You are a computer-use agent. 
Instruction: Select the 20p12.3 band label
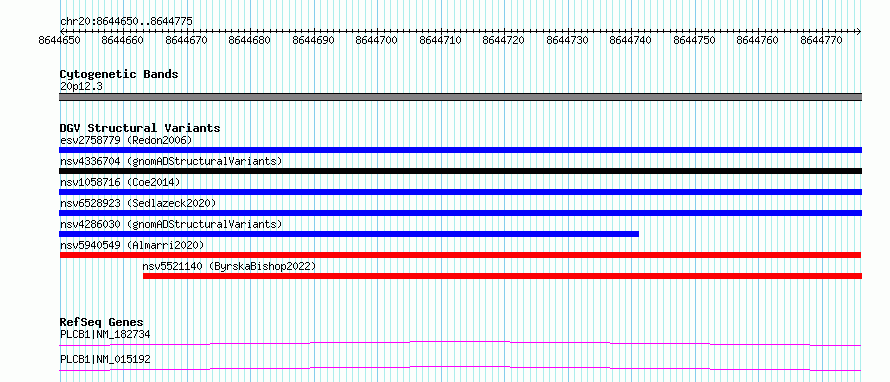click(81, 87)
